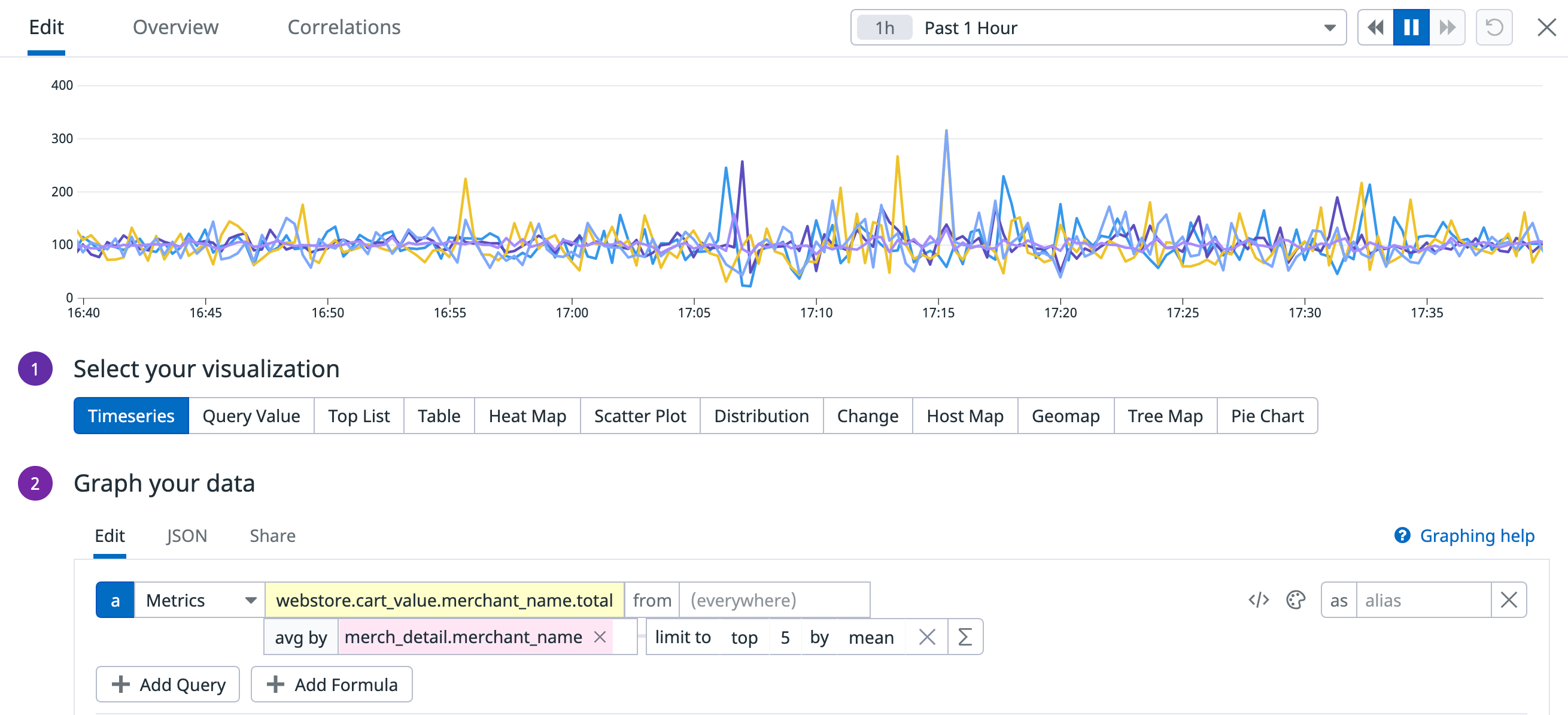The image size is (1568, 715).
Task: Select the Heat Map visualization
Action: (527, 416)
